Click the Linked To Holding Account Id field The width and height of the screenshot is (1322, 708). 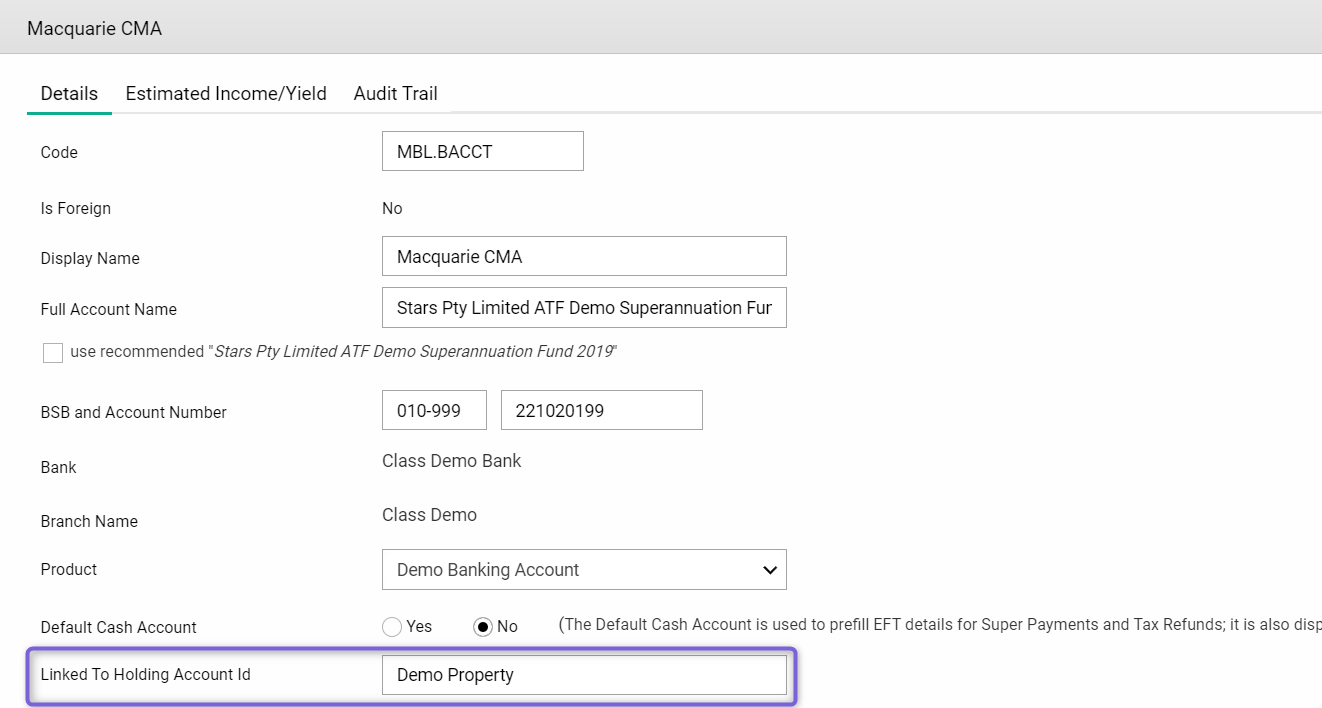click(584, 675)
